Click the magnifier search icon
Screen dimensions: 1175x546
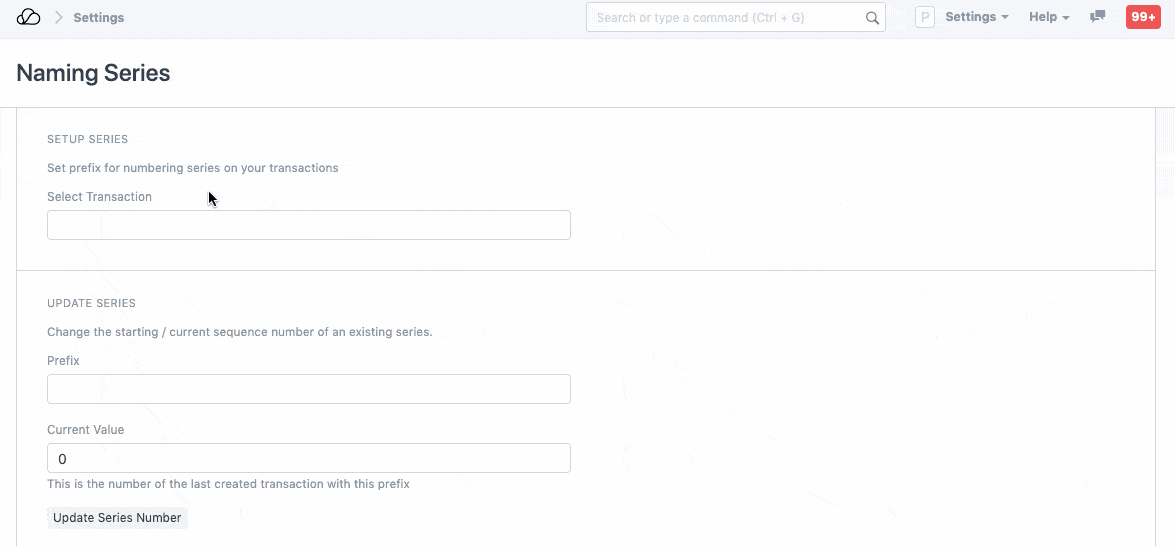tap(871, 18)
